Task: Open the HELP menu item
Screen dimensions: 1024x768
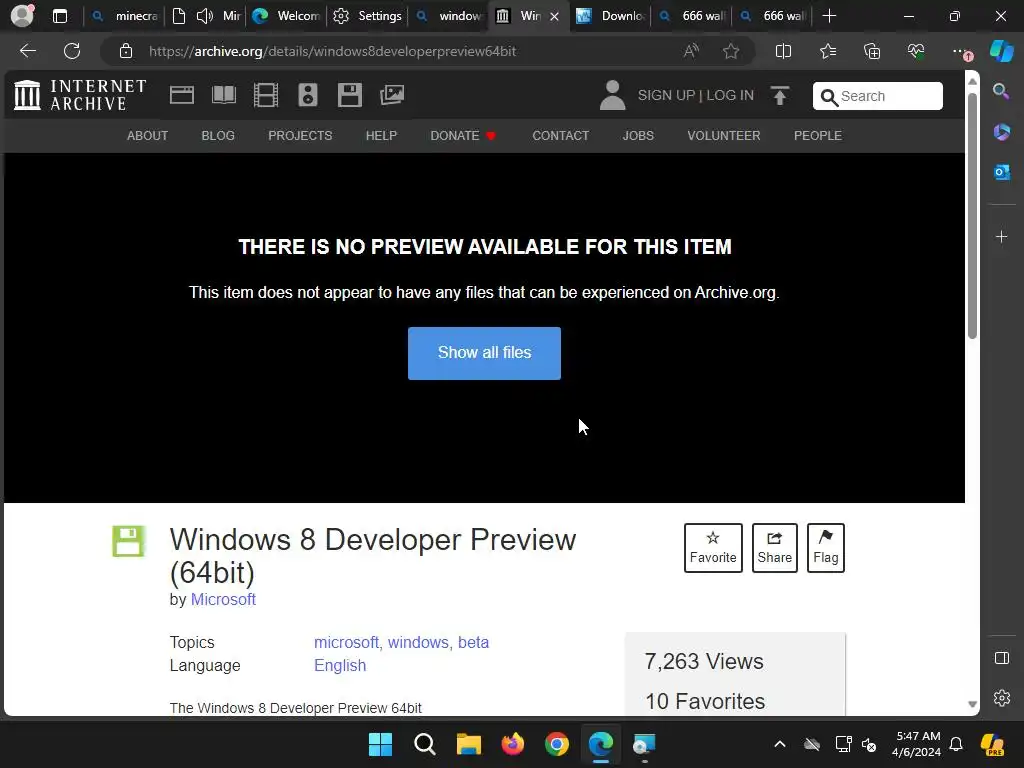Action: click(381, 136)
